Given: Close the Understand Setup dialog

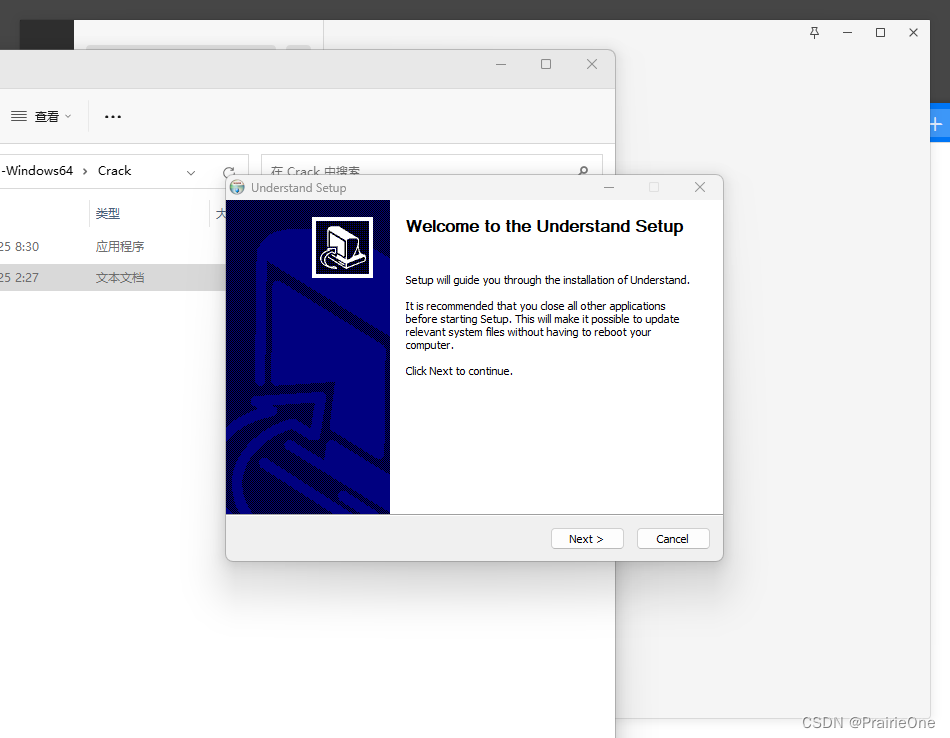Looking at the screenshot, I should (x=700, y=187).
